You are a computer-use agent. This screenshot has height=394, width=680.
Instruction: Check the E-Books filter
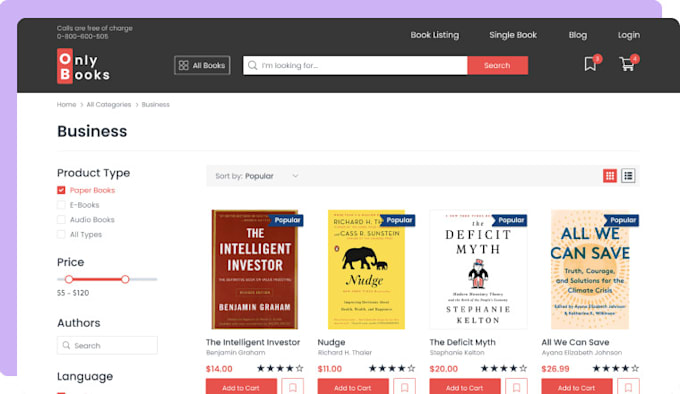[x=61, y=205]
